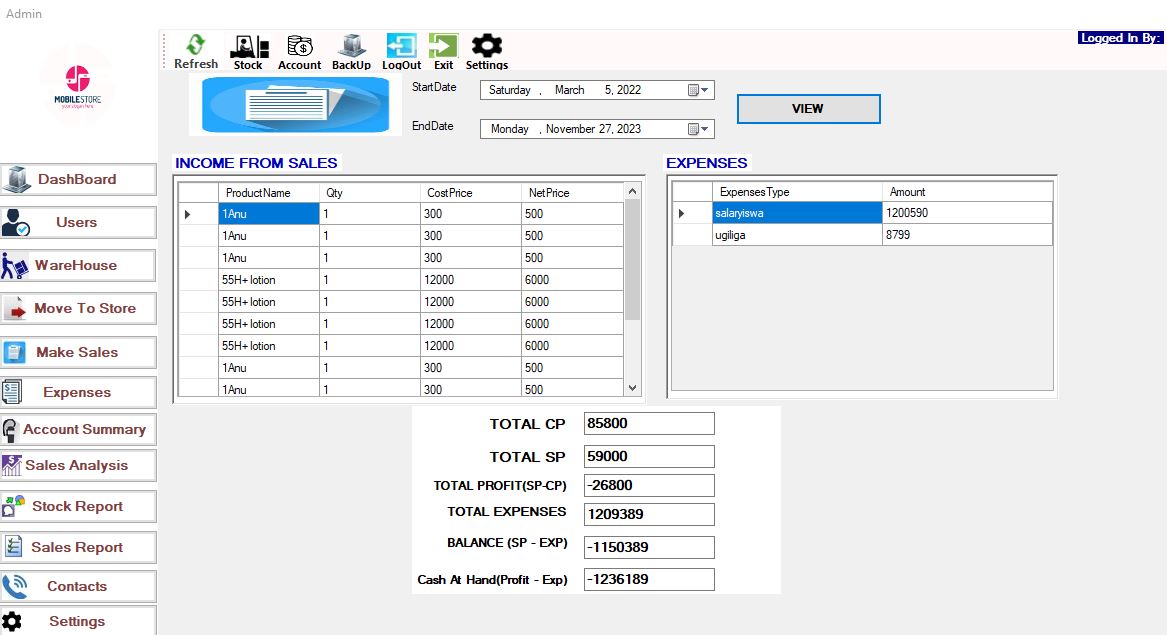Open DashBoard from the sidebar
This screenshot has height=635, width=1167.
tap(78, 179)
